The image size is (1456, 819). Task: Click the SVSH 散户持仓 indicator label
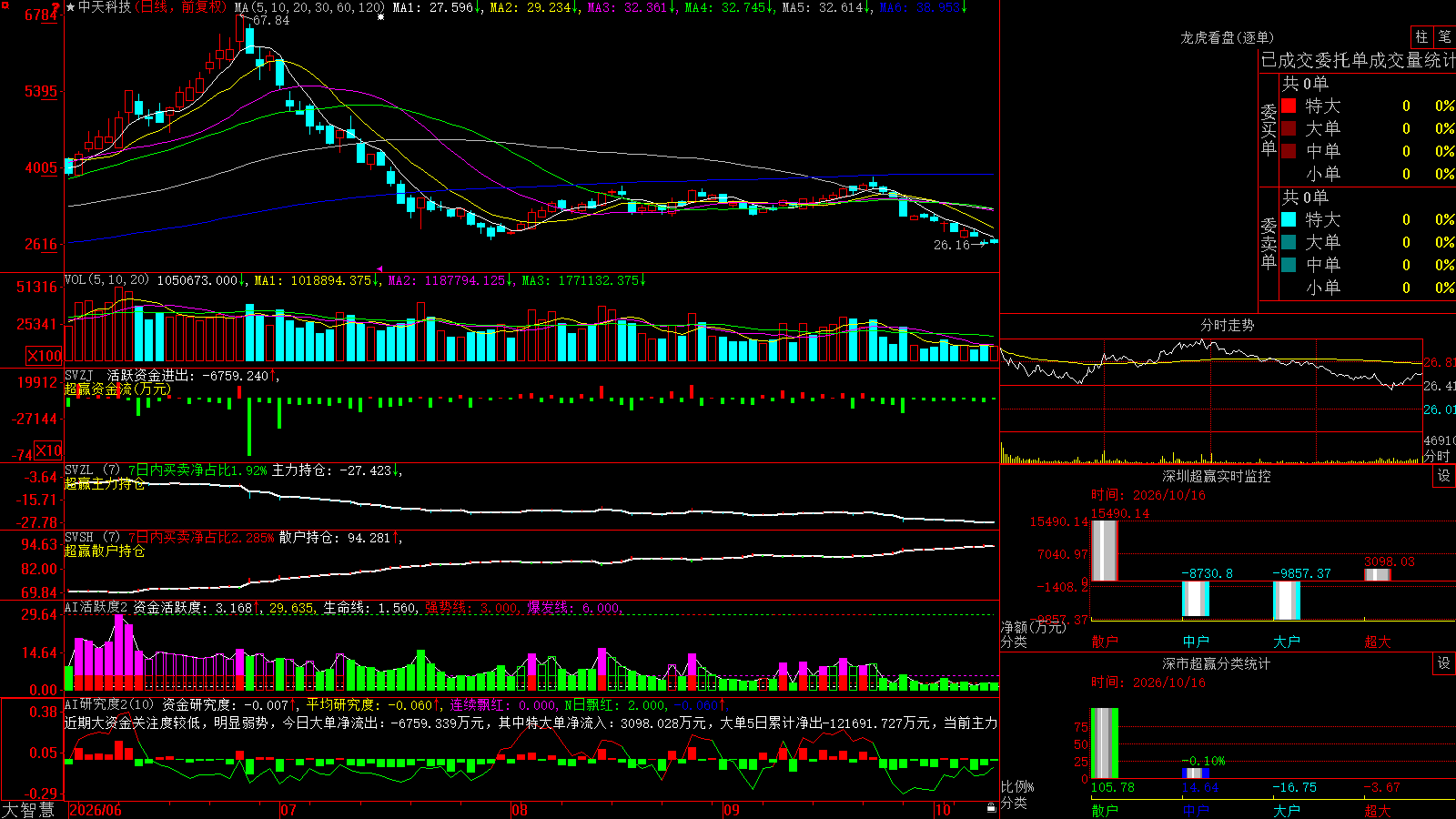91,538
